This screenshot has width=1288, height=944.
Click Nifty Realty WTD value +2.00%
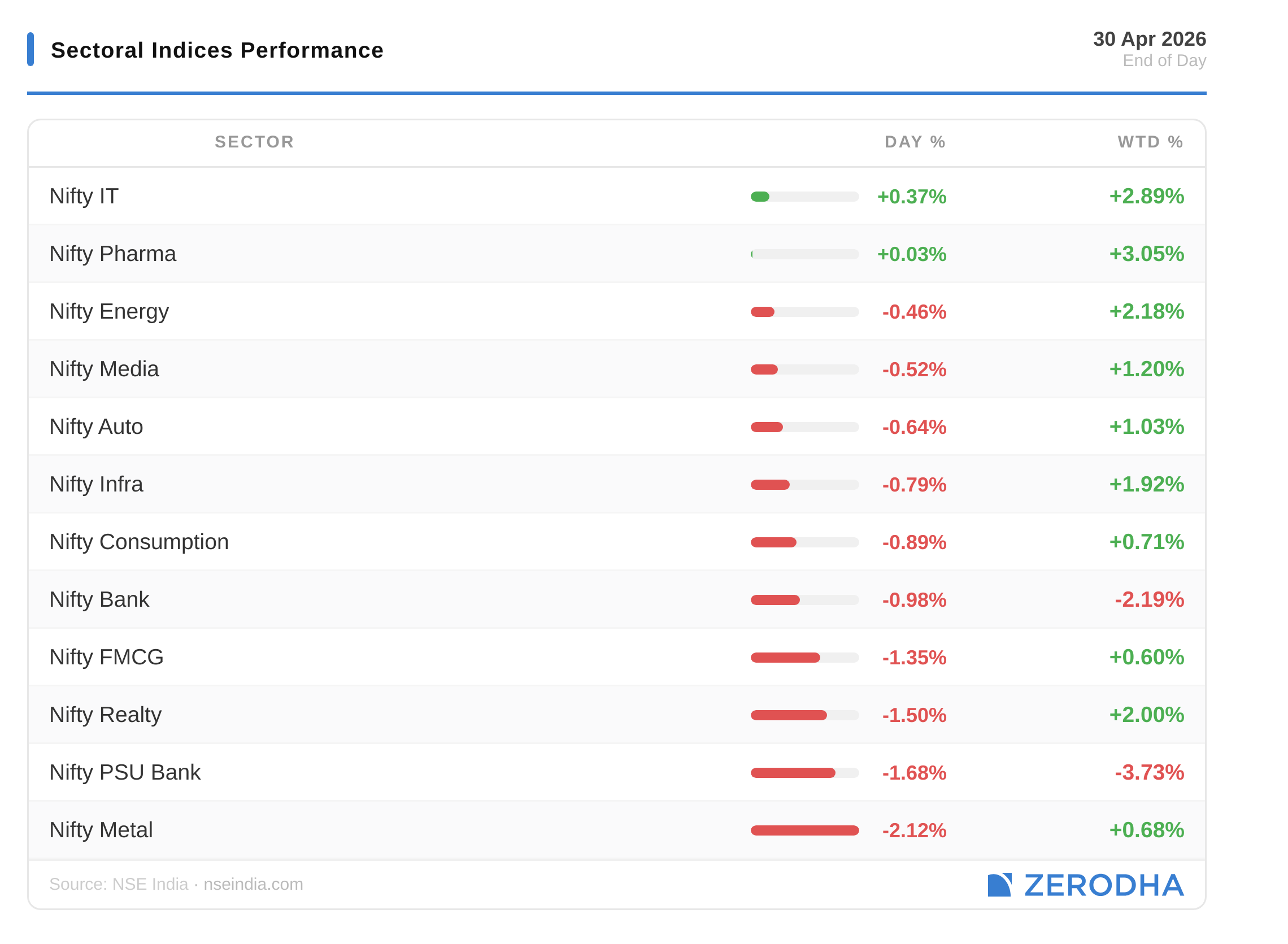1146,715
